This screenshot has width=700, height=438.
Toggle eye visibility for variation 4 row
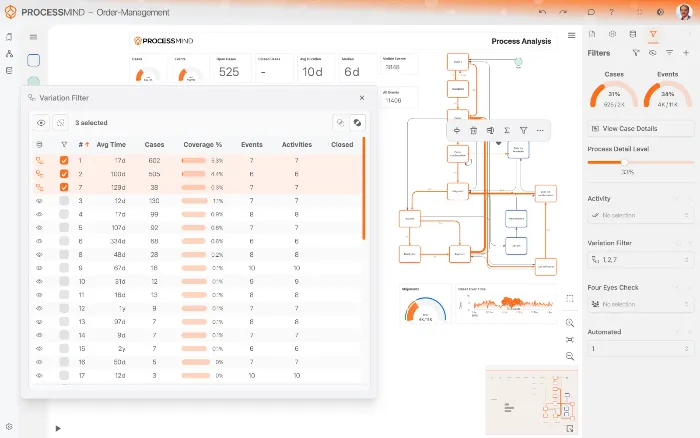click(40, 214)
